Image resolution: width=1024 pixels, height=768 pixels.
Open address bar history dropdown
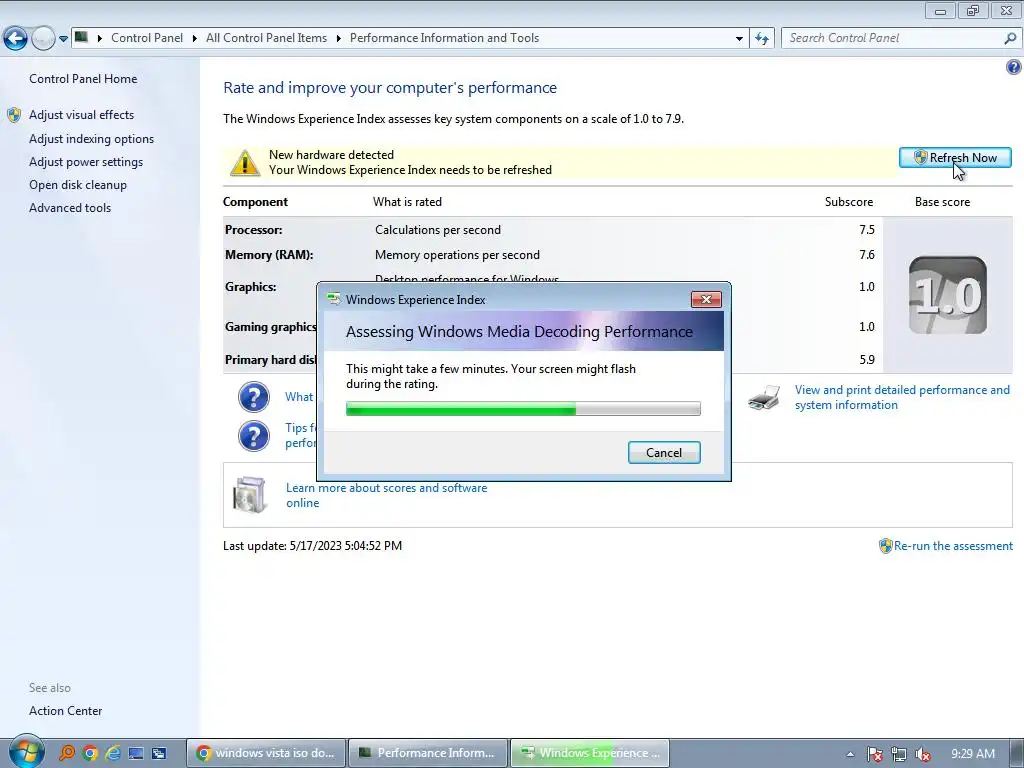(739, 39)
